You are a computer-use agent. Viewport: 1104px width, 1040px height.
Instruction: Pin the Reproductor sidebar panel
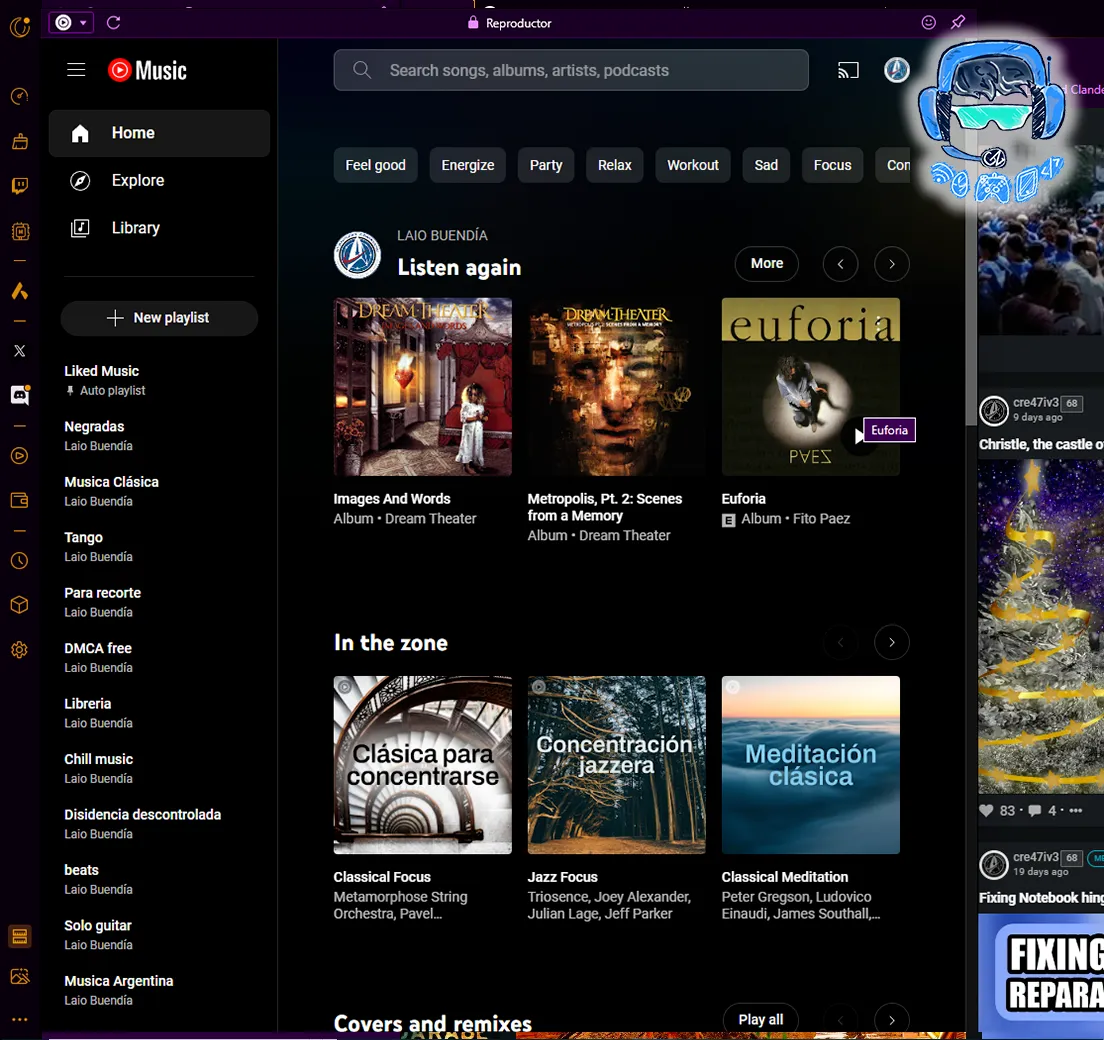coord(958,23)
